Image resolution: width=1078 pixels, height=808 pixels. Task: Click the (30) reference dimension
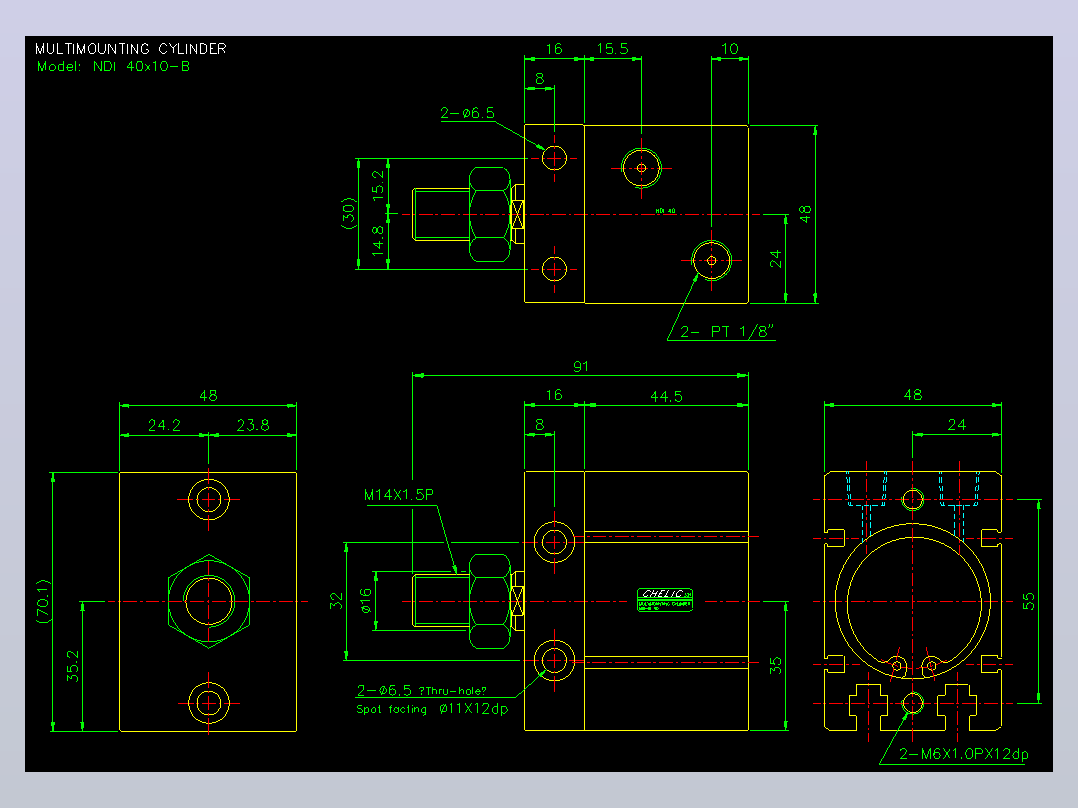click(x=349, y=213)
